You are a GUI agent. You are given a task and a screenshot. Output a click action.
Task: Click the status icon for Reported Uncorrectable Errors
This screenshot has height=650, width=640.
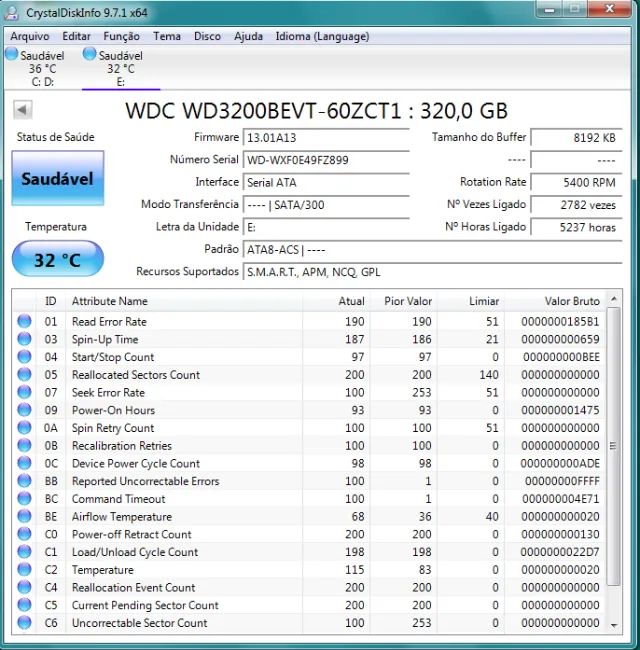coord(24,481)
